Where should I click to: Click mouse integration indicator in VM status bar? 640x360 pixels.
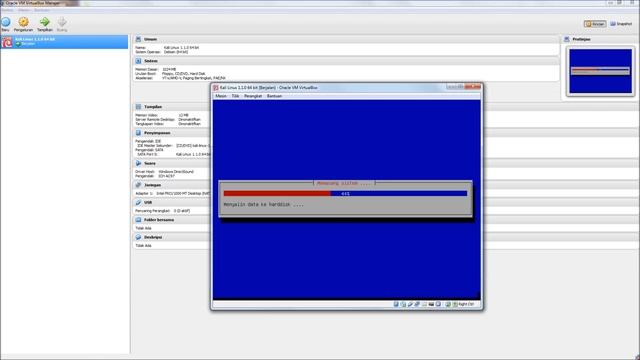[448, 304]
